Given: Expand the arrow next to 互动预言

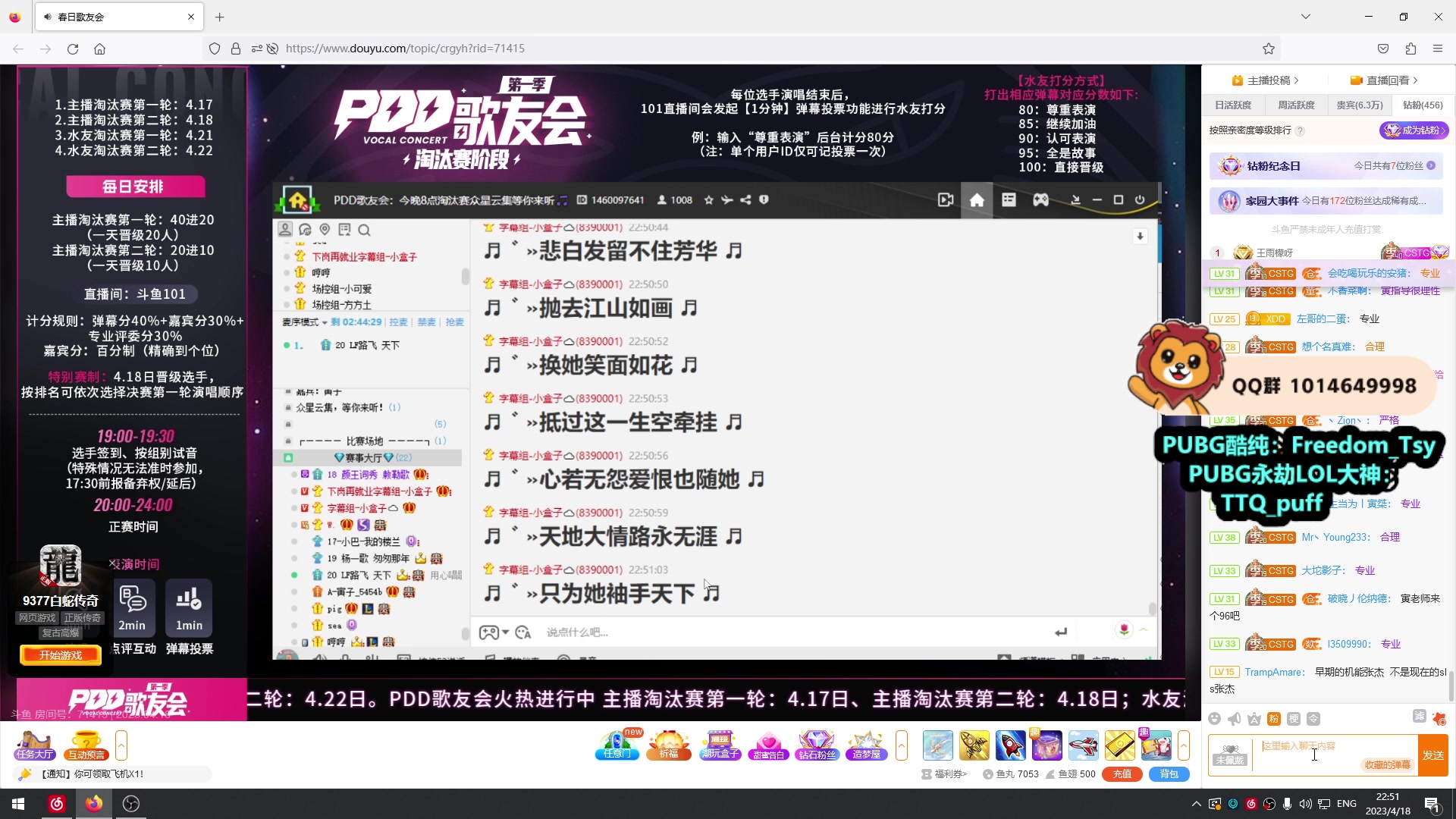Looking at the screenshot, I should [x=121, y=745].
